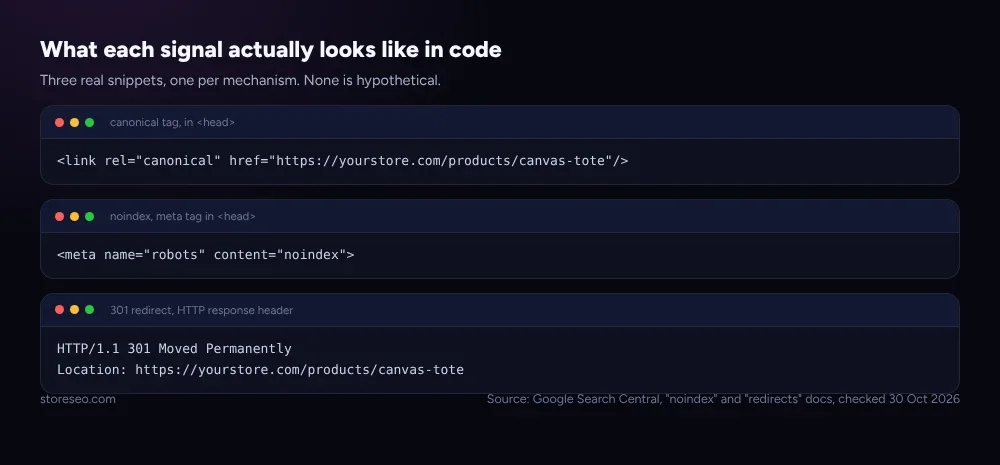
Task: Click green dot on canonical tag window
Action: tap(89, 122)
